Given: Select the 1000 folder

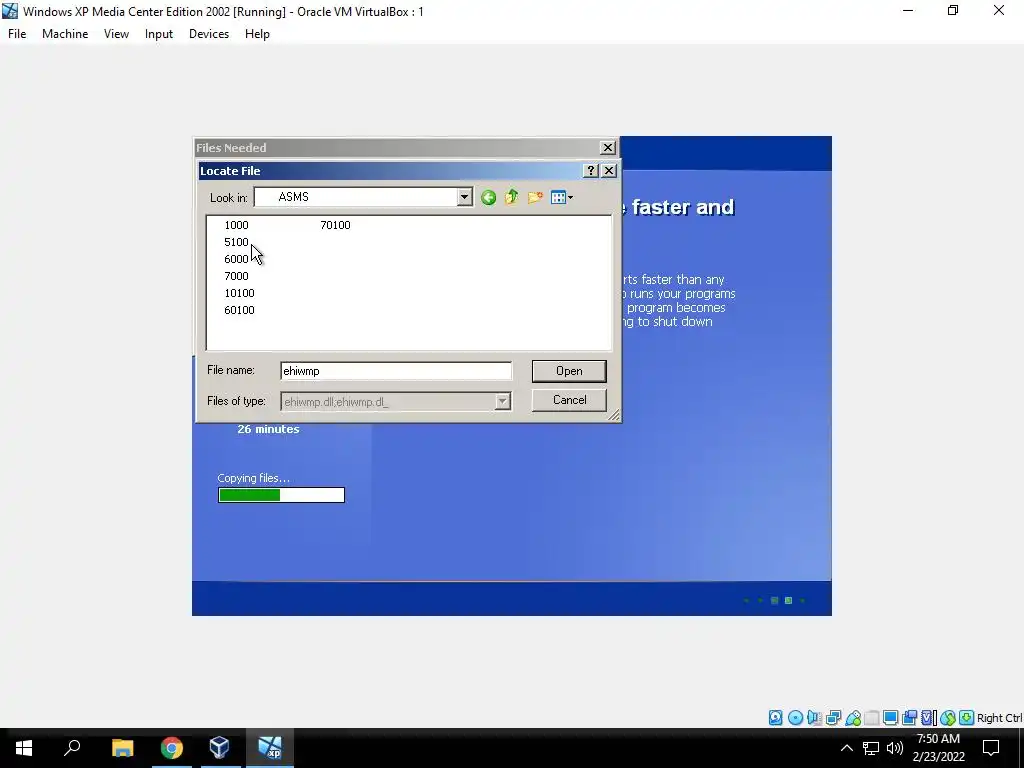Looking at the screenshot, I should tap(236, 225).
